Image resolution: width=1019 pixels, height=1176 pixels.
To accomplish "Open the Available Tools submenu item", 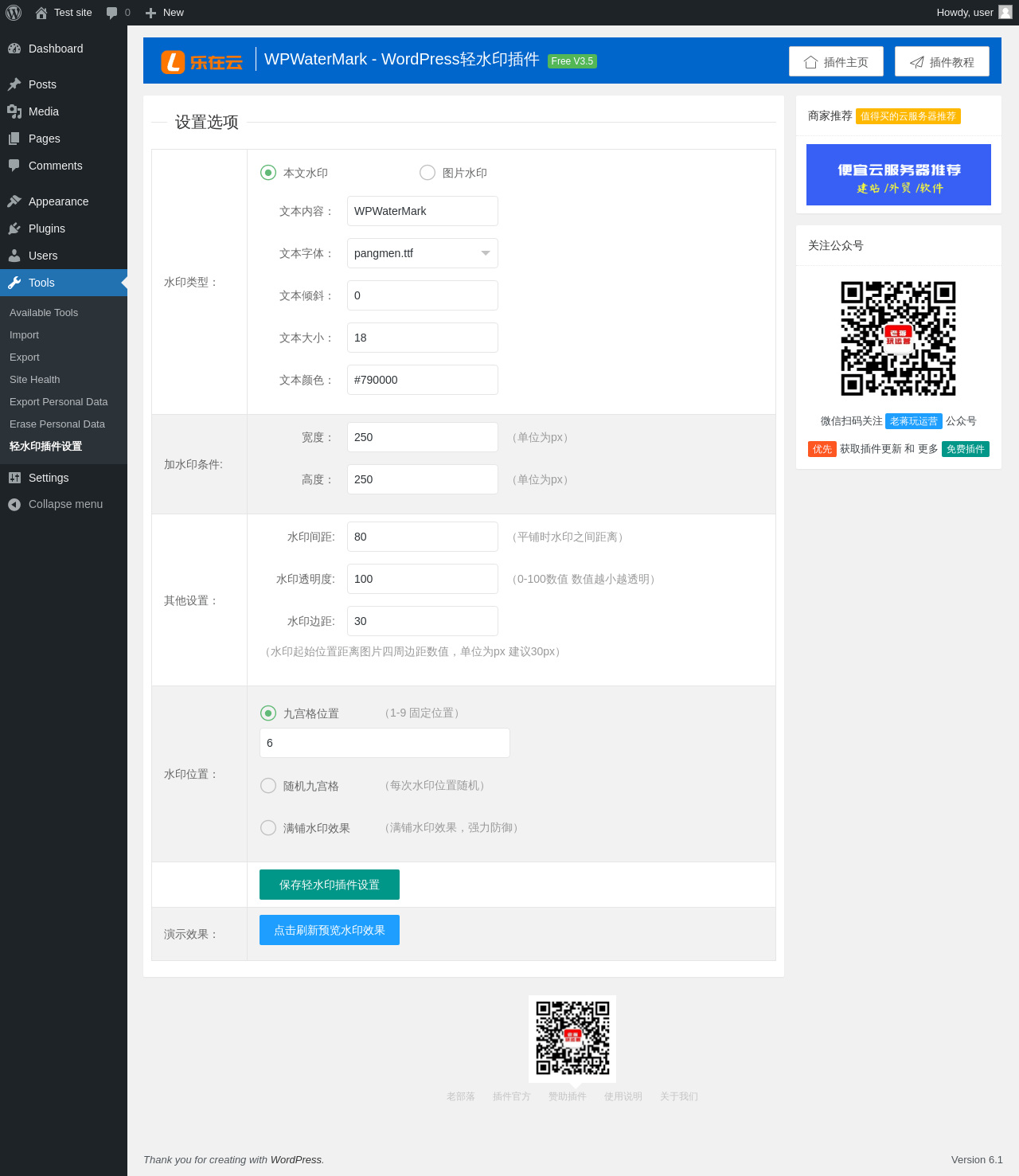I will click(44, 313).
